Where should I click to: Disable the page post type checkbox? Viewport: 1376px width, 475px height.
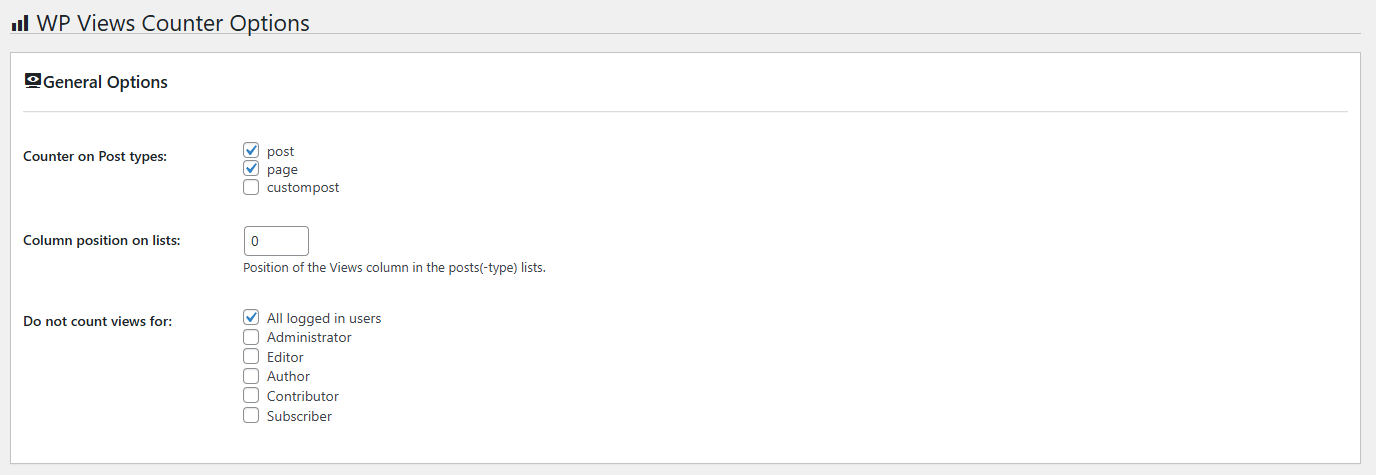pos(251,169)
